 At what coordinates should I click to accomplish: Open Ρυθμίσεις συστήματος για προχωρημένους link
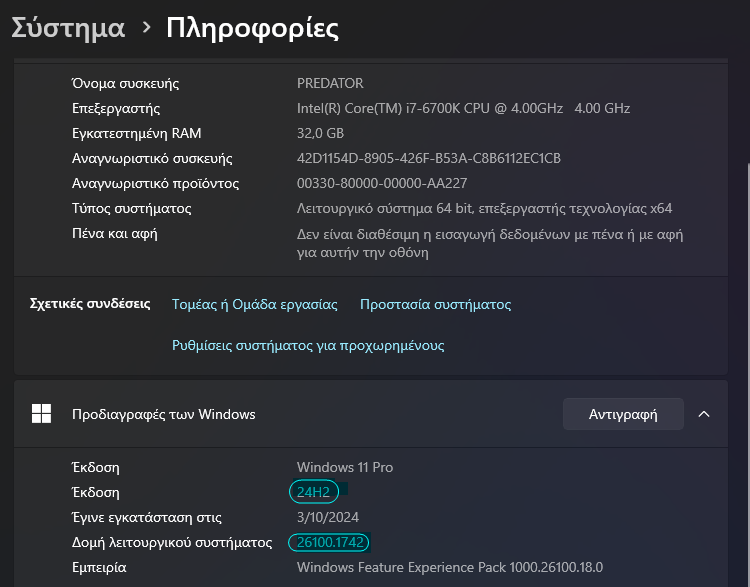pyautogui.click(x=308, y=345)
